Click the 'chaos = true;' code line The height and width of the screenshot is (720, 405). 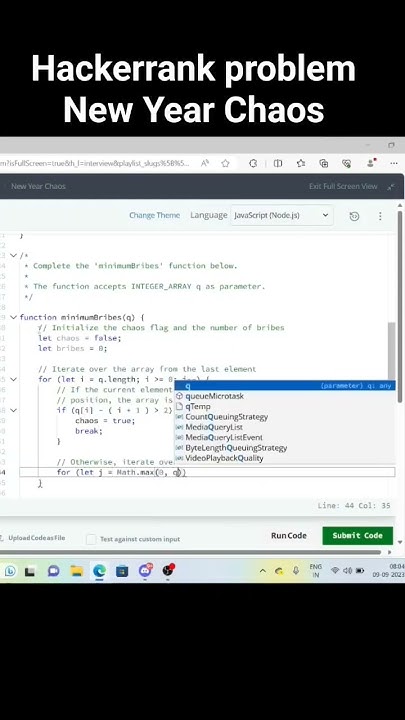(x=105, y=421)
